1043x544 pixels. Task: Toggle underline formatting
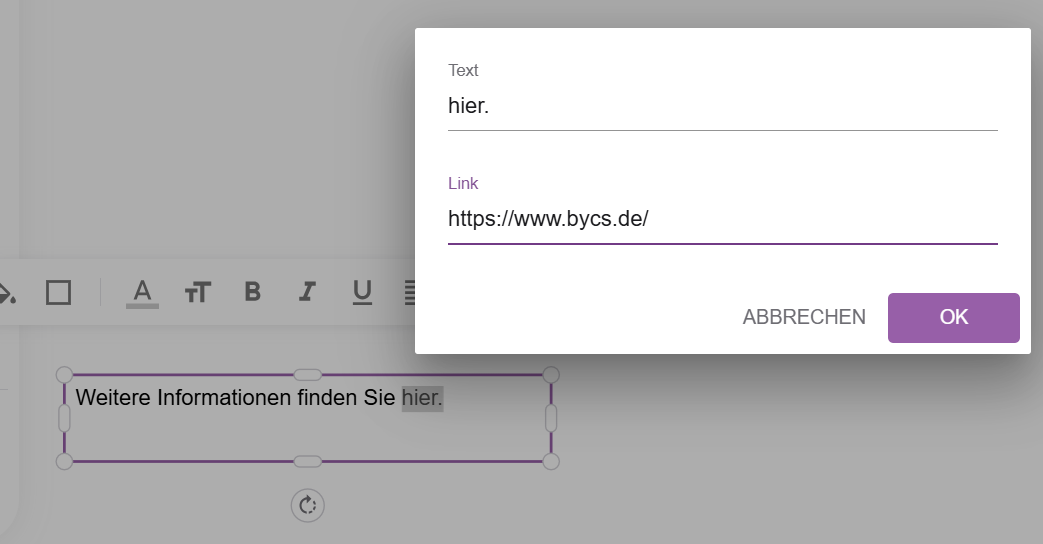click(x=362, y=293)
